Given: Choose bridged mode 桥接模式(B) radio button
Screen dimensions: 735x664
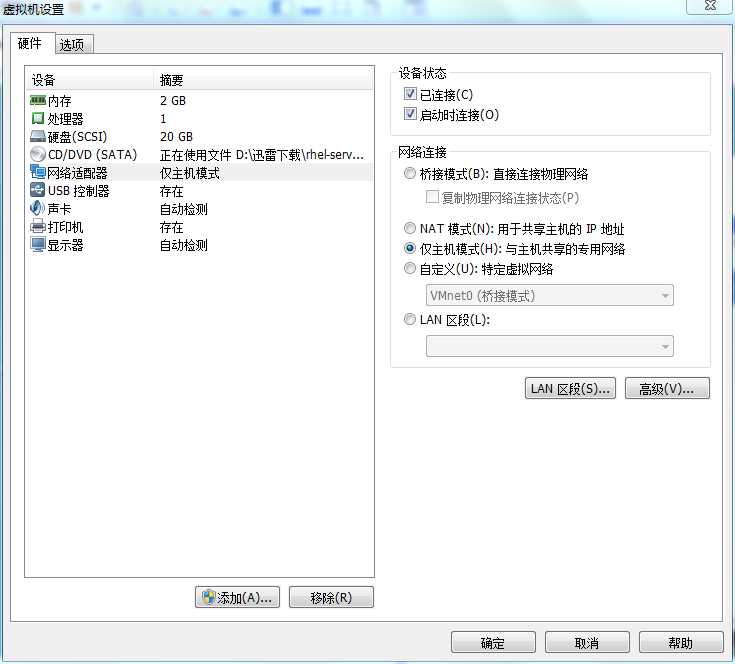Looking at the screenshot, I should tap(410, 173).
